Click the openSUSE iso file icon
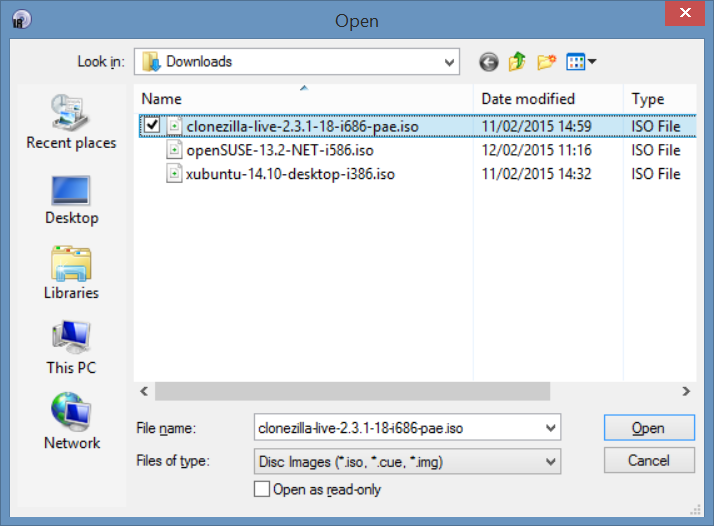 [174, 150]
